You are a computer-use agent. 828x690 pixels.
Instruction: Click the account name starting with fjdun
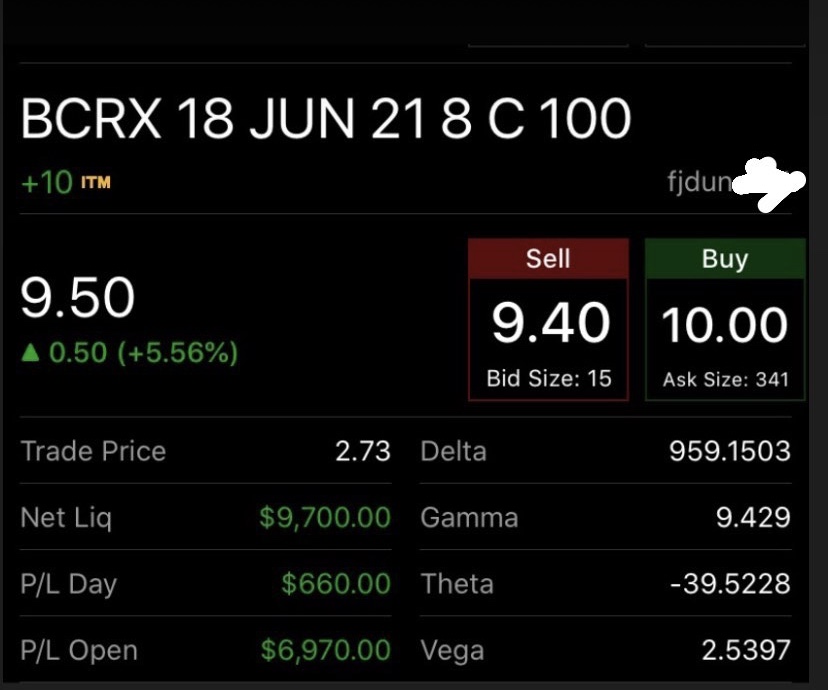coord(736,183)
